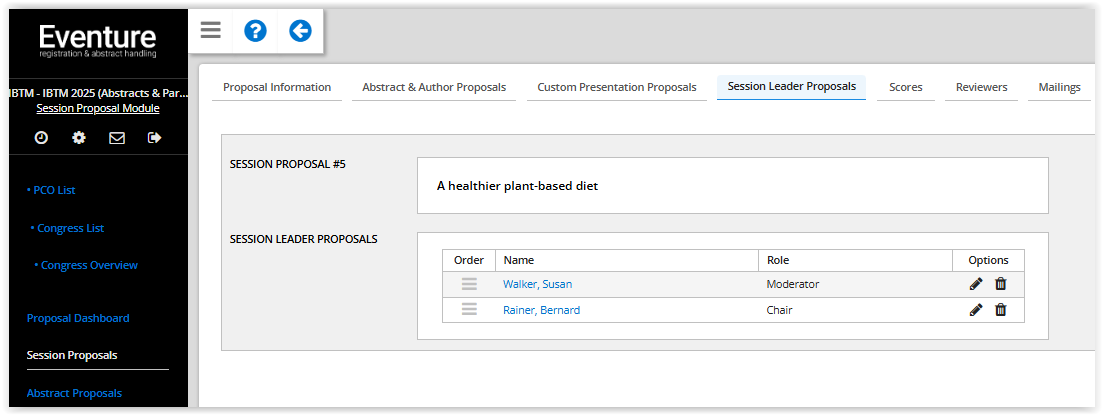1103x415 pixels.
Task: Click the blue back arrow icon
Action: coord(300,31)
